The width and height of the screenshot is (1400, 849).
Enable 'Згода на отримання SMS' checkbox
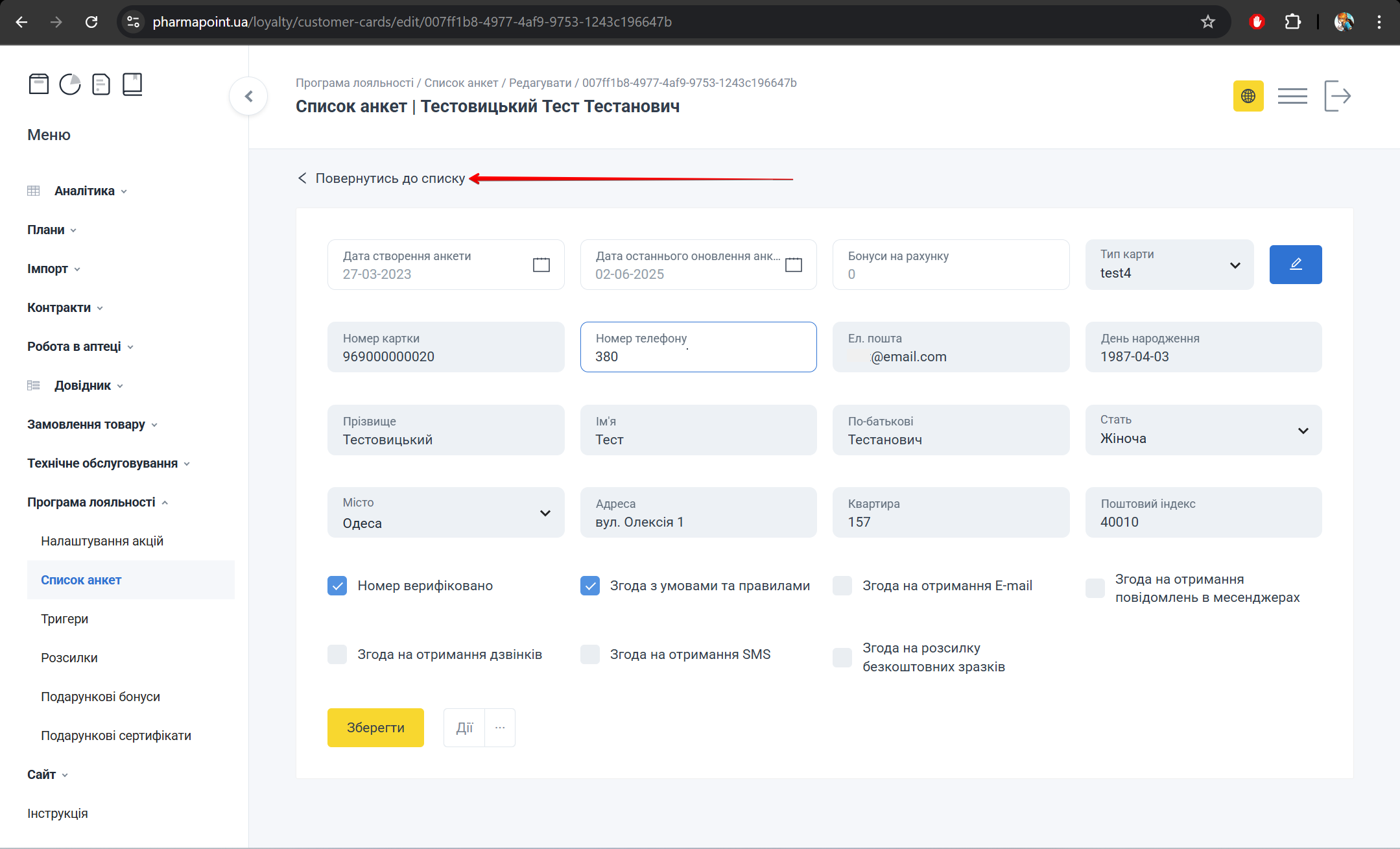pos(589,654)
